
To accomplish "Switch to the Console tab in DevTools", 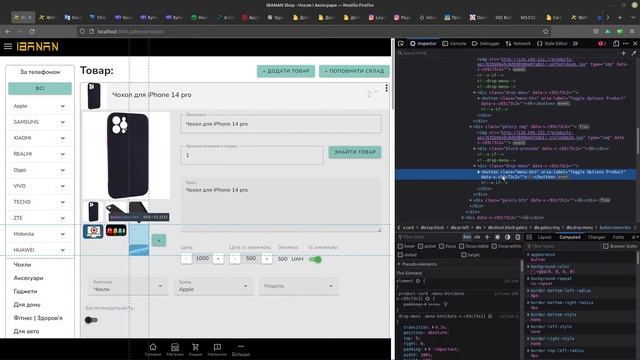I will tap(454, 43).
